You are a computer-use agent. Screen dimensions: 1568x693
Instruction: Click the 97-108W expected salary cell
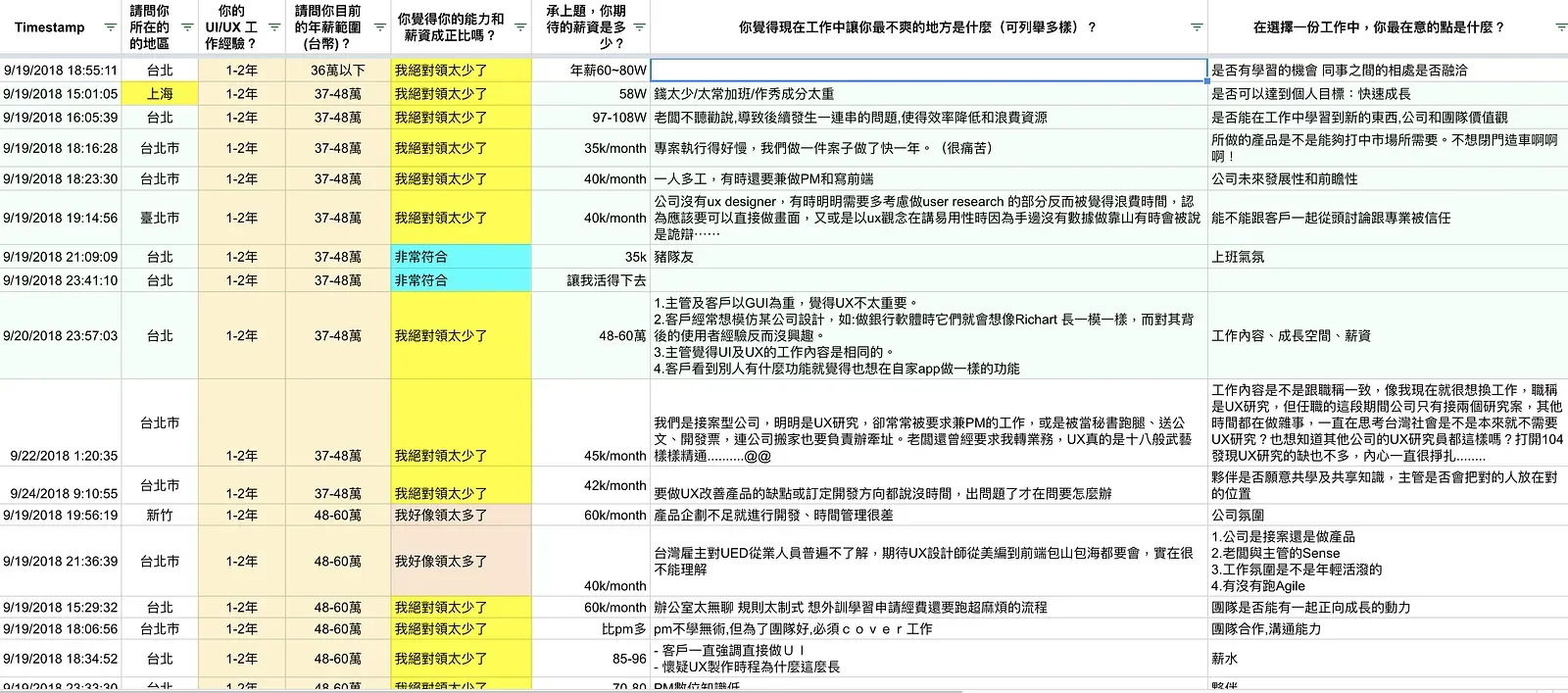[x=591, y=118]
